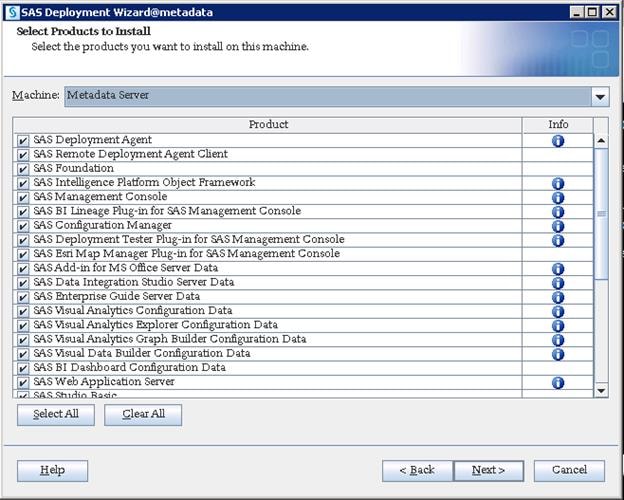The image size is (624, 500).
Task: Toggle SAS Visual Data Builder Configuration checkbox
Action: (x=23, y=354)
